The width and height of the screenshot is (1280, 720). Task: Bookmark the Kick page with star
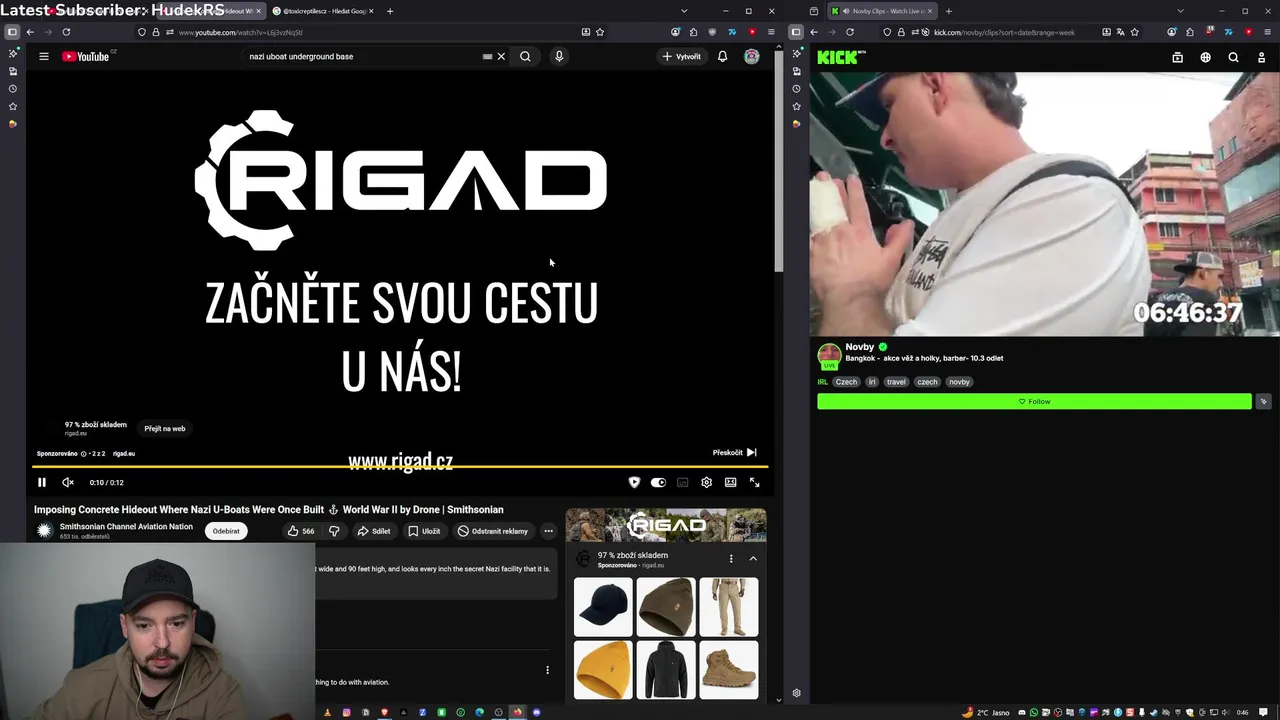point(1135,32)
